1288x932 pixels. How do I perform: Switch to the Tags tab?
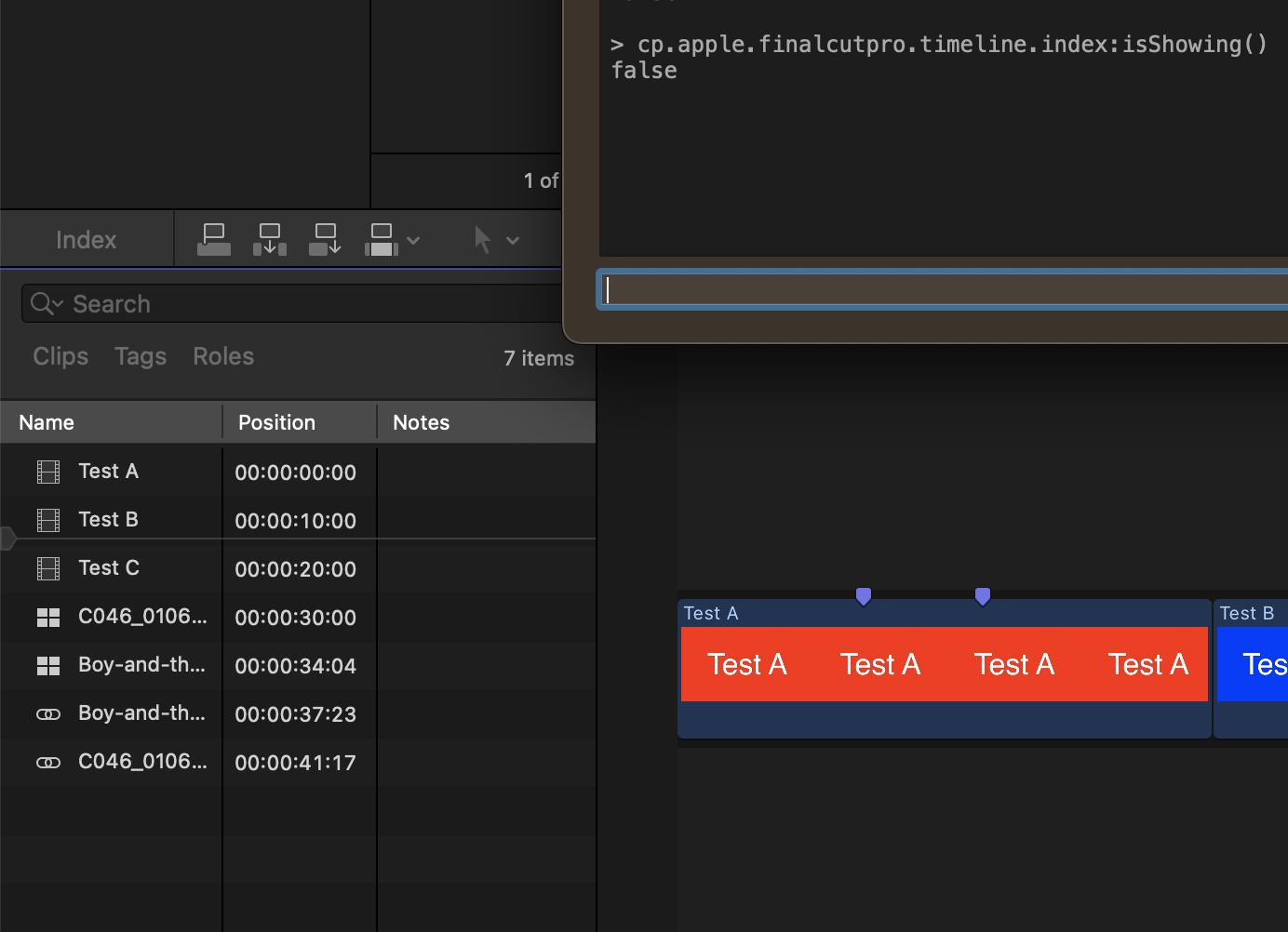point(140,356)
